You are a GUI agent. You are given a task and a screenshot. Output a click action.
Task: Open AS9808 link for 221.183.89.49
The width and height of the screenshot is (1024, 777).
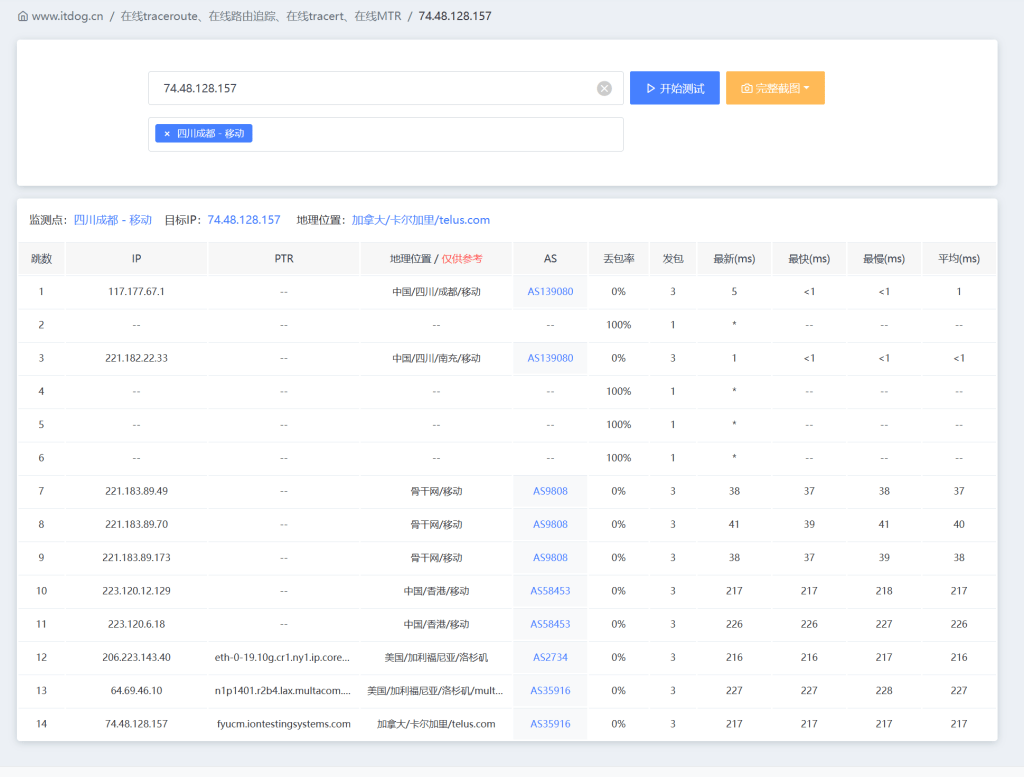[x=551, y=491]
